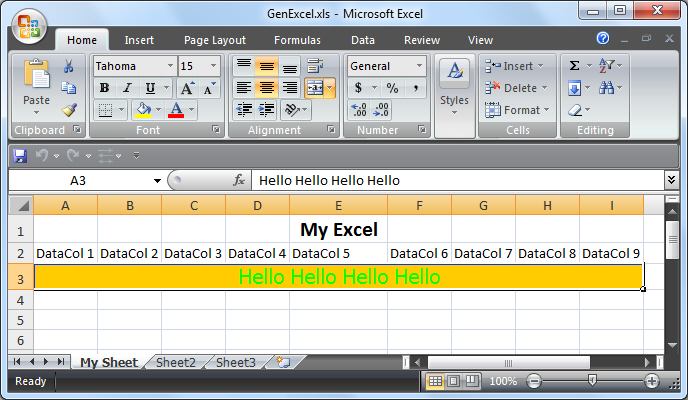This screenshot has width=688, height=400.
Task: Expand the Styles gallery
Action: click(x=455, y=113)
